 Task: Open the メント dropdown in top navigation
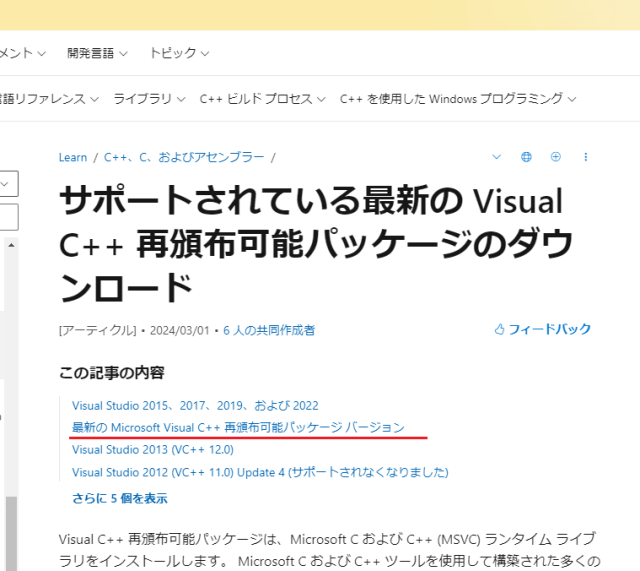pos(23,53)
